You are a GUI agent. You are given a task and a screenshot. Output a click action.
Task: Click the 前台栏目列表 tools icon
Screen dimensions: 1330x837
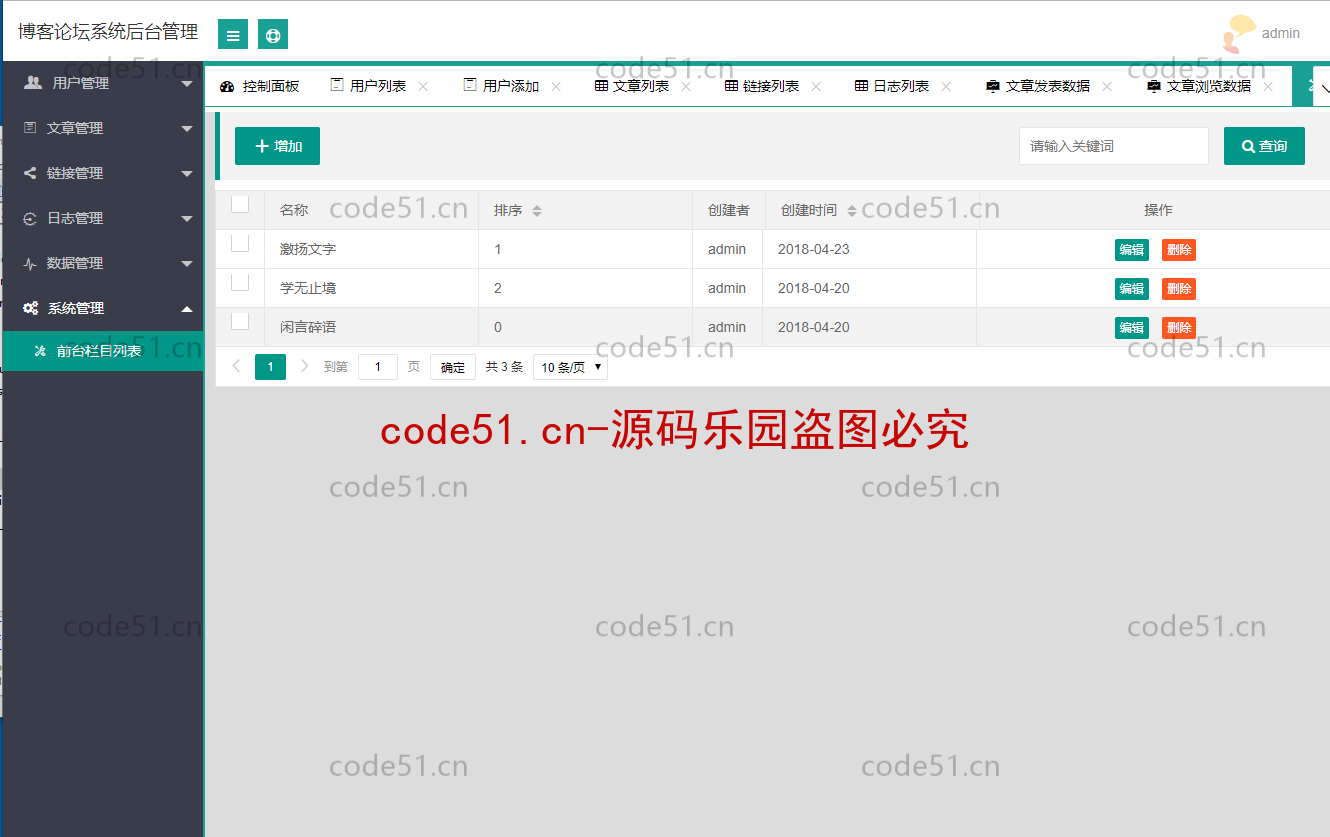pyautogui.click(x=40, y=351)
